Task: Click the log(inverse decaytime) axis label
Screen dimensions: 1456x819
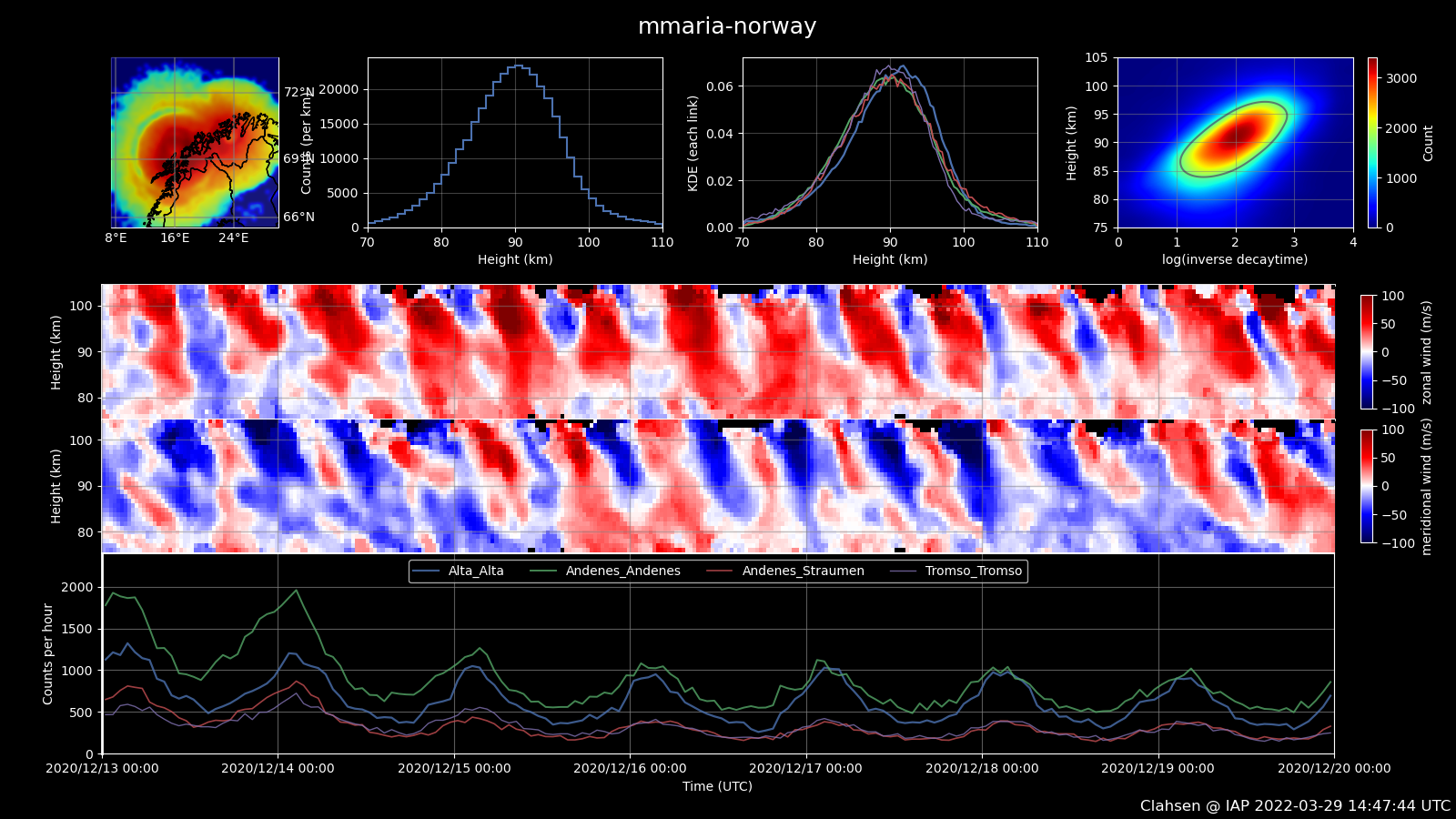Action: point(1235,259)
